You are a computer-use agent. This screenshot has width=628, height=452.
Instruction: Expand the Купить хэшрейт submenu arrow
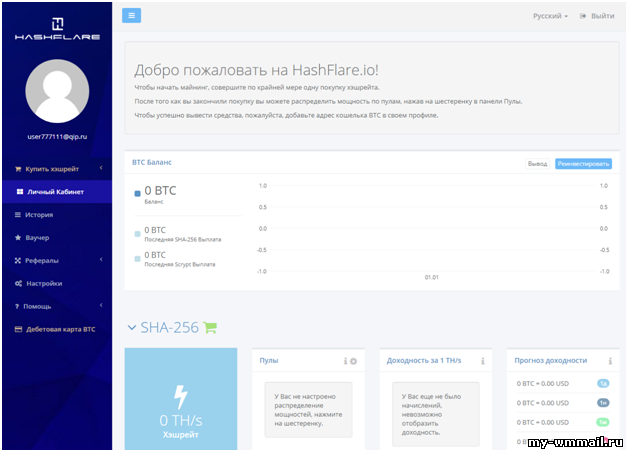coord(101,168)
